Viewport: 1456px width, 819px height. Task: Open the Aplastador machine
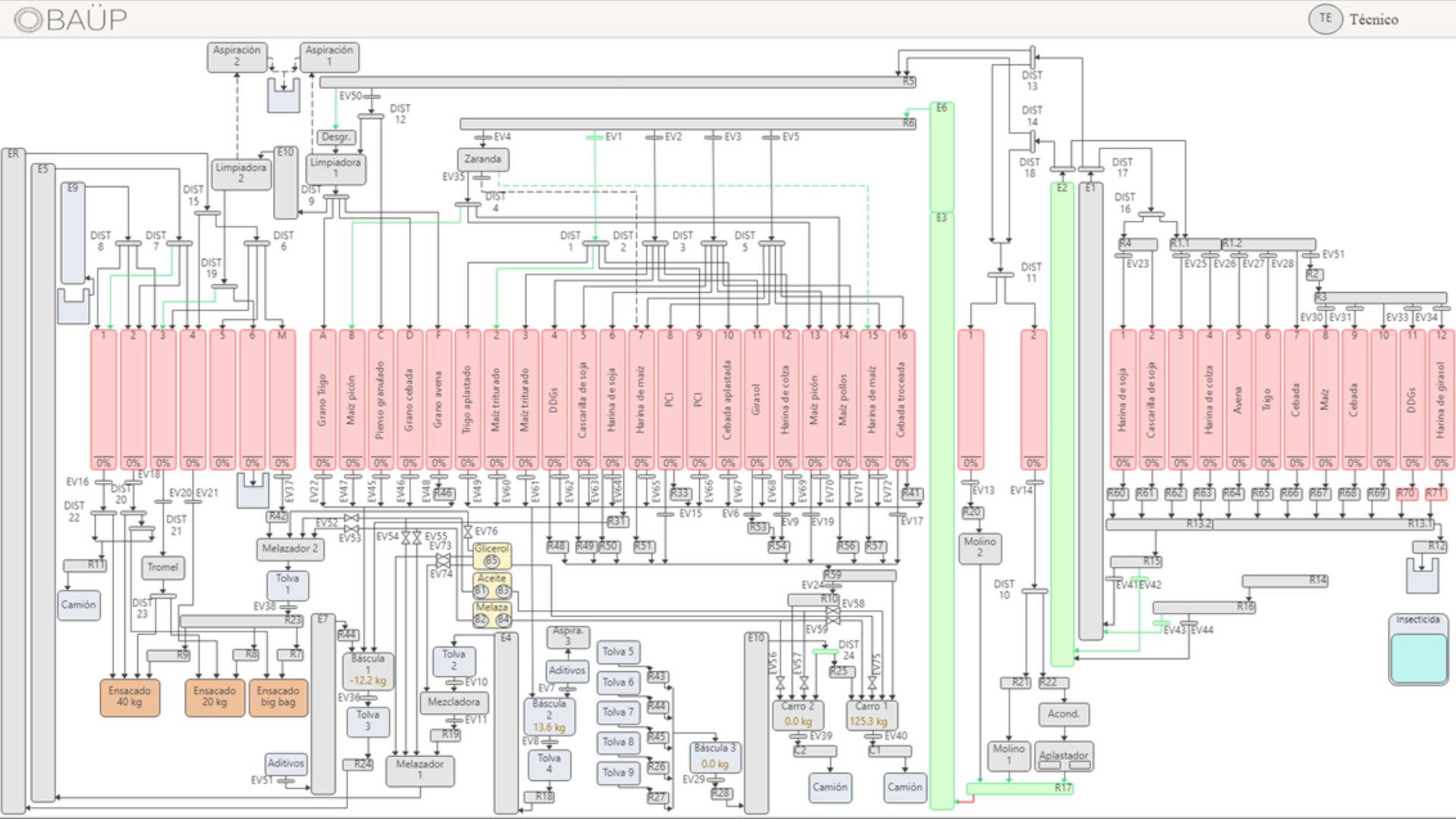(x=1064, y=756)
